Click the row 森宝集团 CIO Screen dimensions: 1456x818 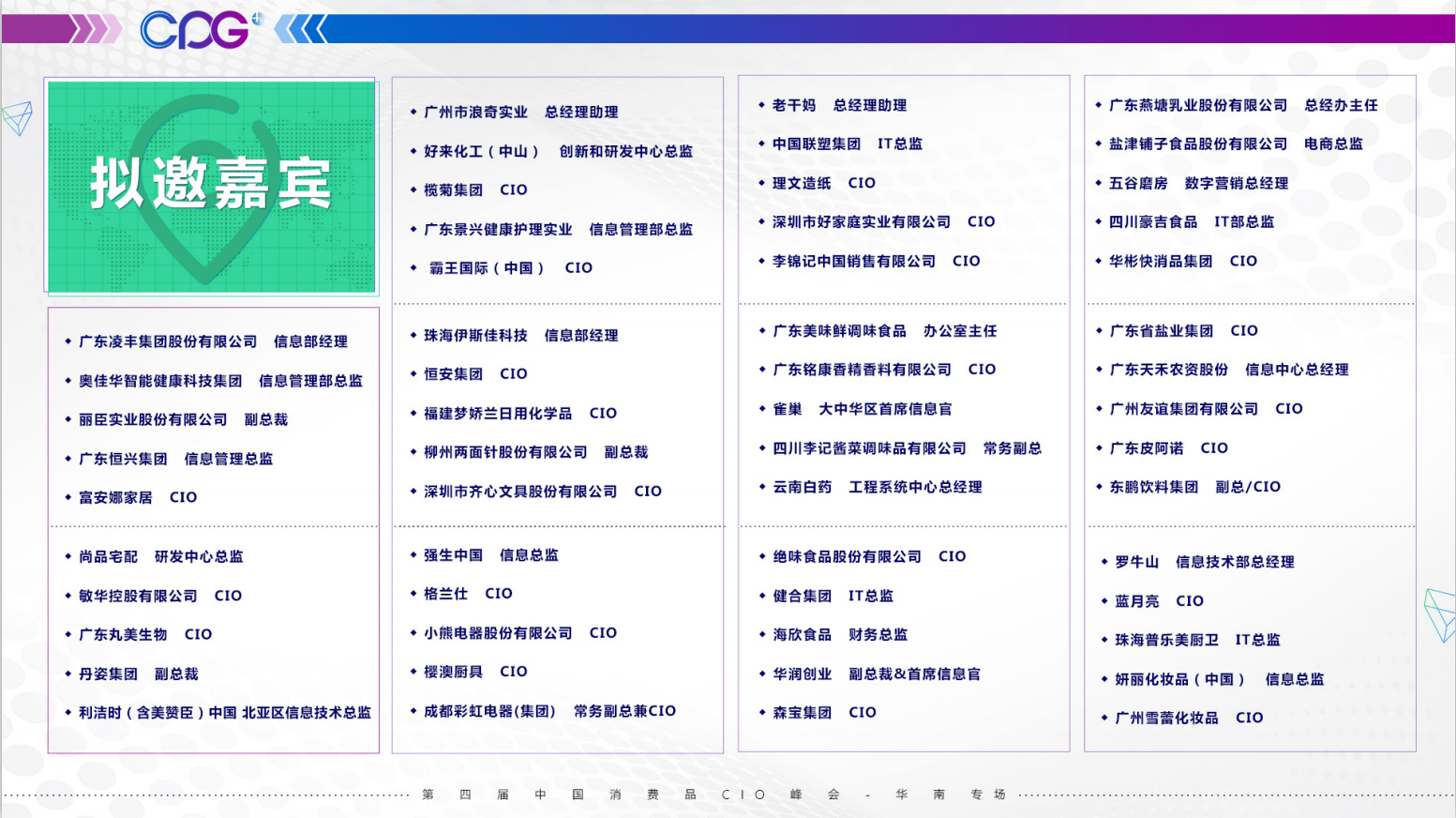click(818, 713)
